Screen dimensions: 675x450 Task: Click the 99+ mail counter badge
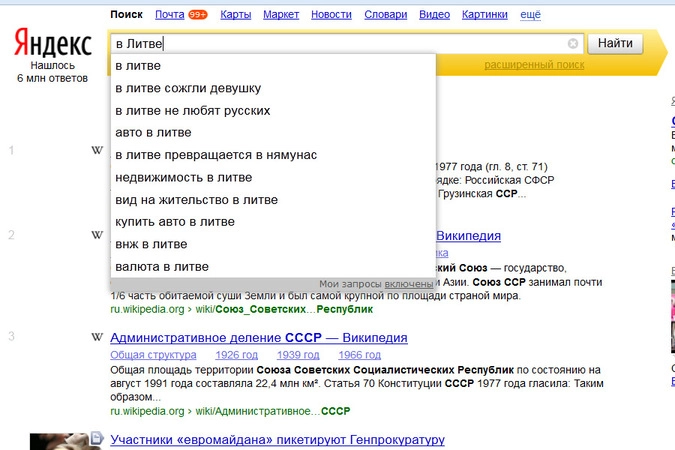click(204, 15)
